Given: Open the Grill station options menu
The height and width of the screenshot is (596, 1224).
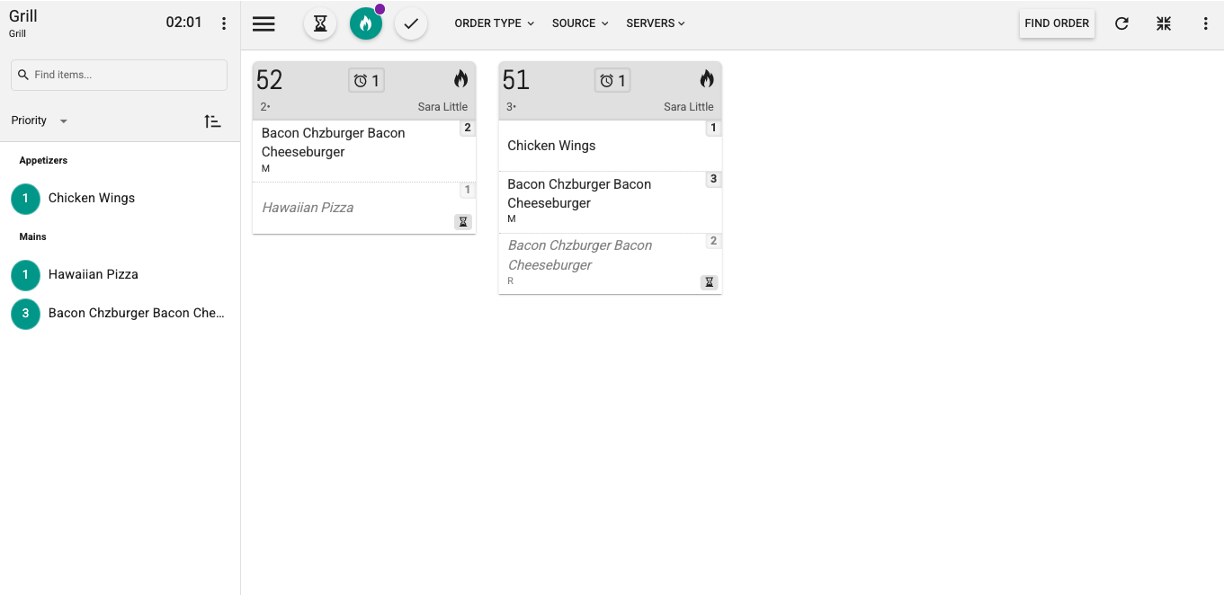Looking at the screenshot, I should coord(224,24).
